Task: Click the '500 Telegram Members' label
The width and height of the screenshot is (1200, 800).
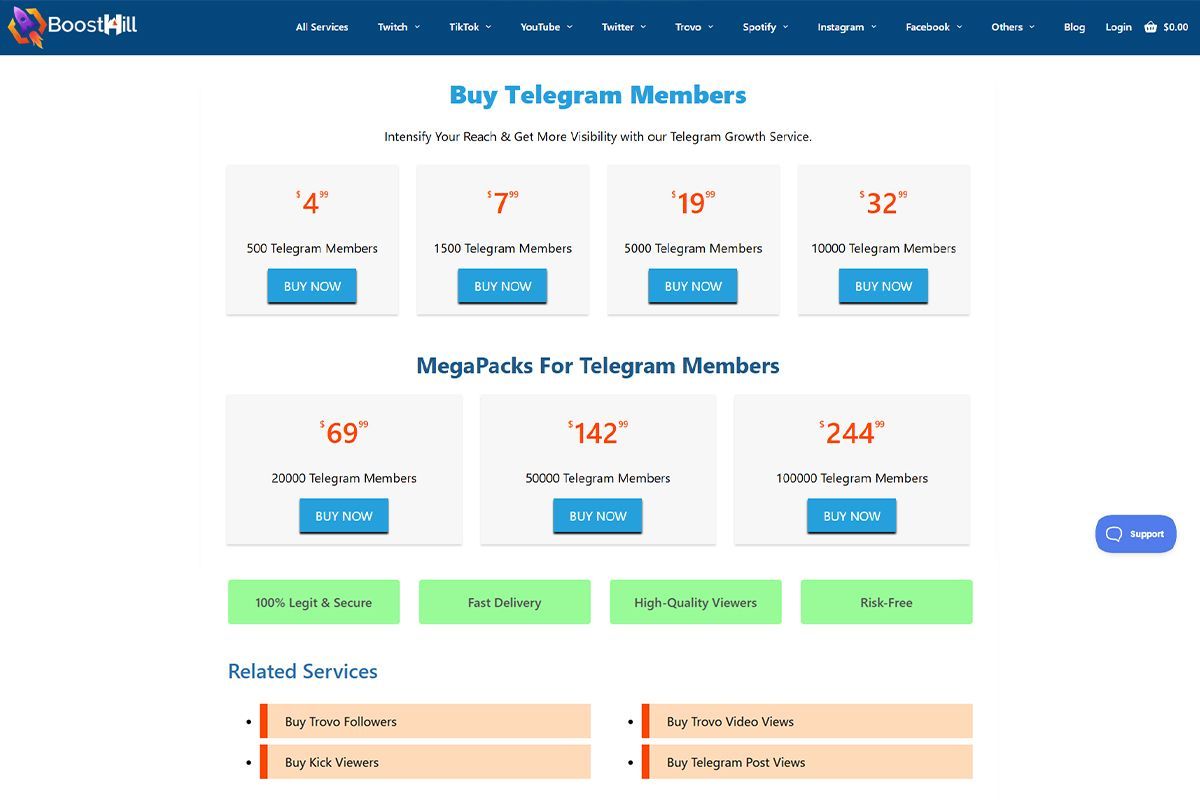Action: pos(312,248)
